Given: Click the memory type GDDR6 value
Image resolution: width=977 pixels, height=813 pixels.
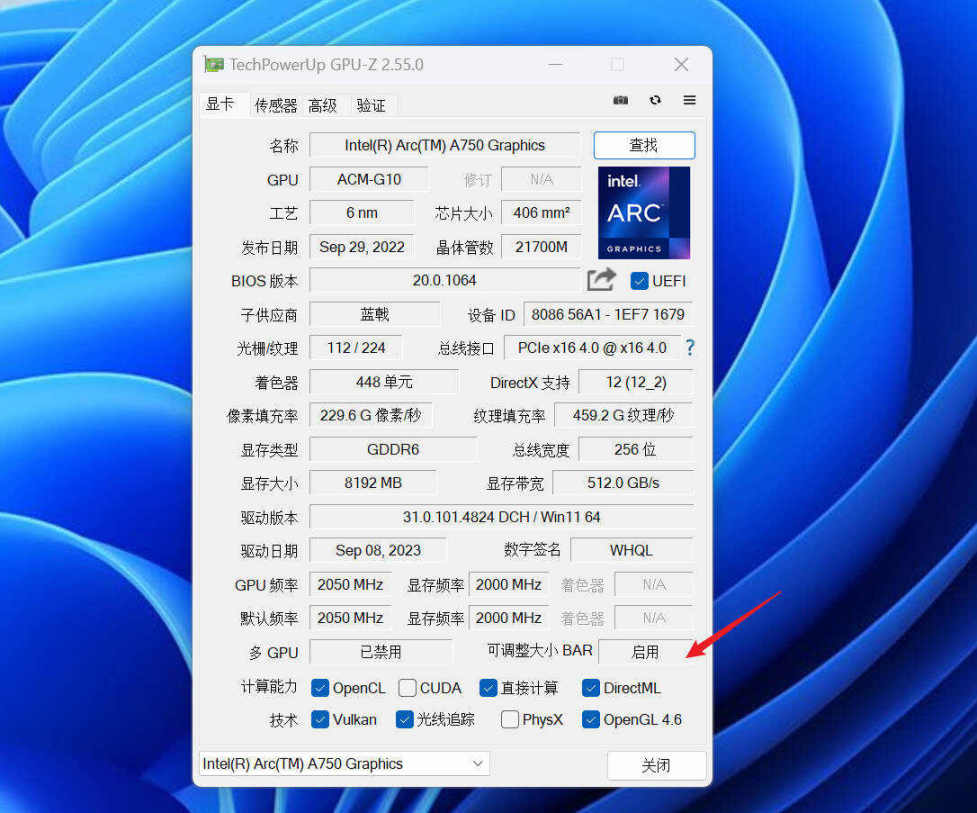Looking at the screenshot, I should click(393, 449).
